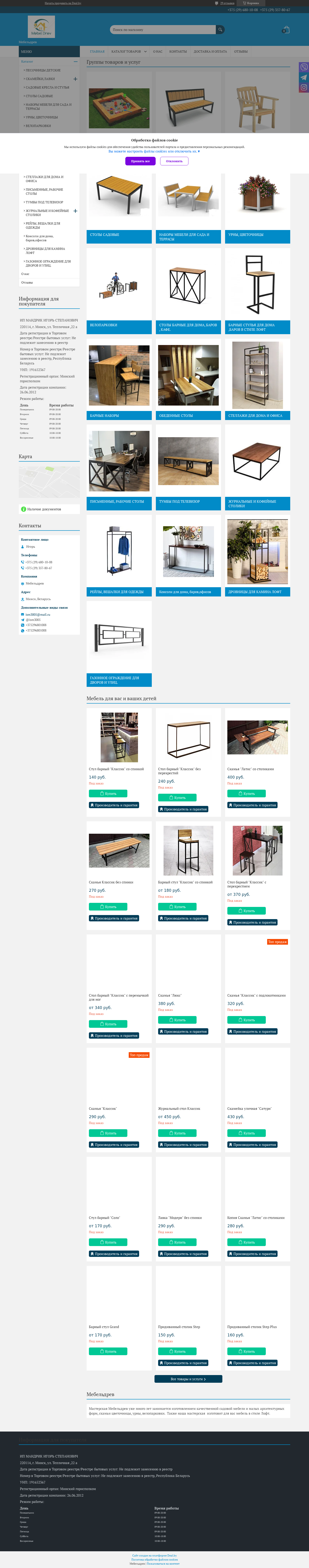Screen dimensions: 309x1568
Task: Expand the cookie settings link
Action: click(x=154, y=152)
